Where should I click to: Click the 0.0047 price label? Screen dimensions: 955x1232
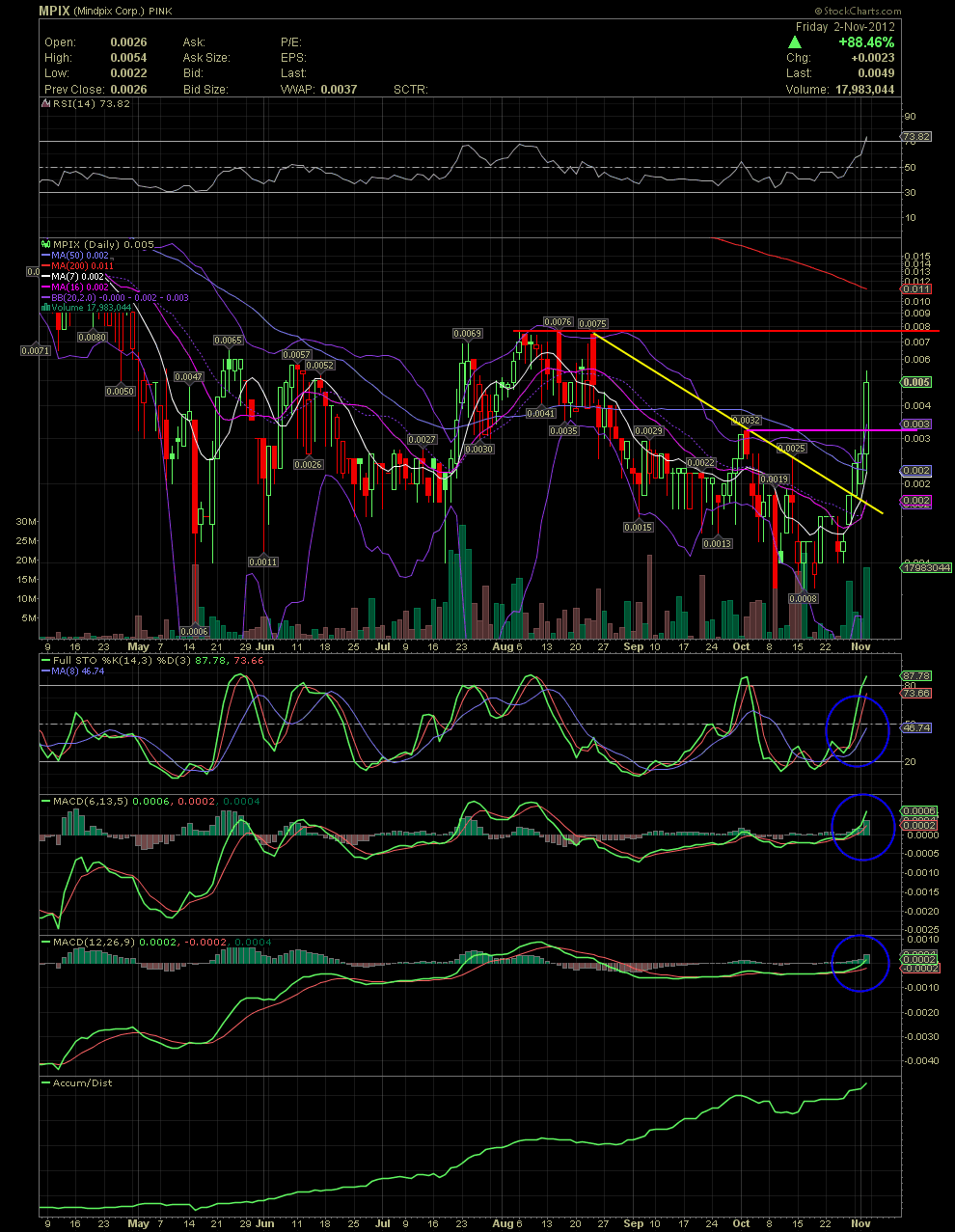click(x=188, y=377)
